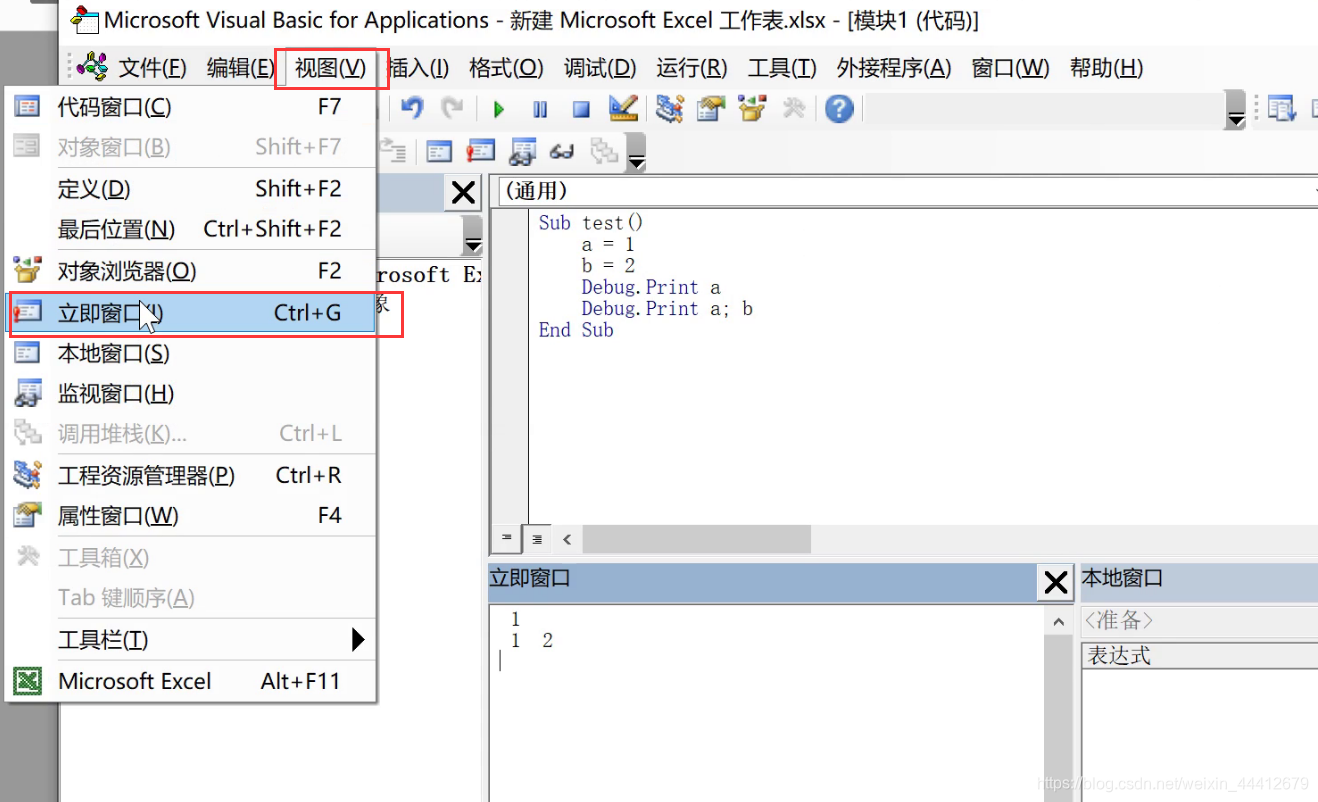Click the Immediate Window icon on debug toolbar
The image size is (1318, 802).
[x=481, y=151]
